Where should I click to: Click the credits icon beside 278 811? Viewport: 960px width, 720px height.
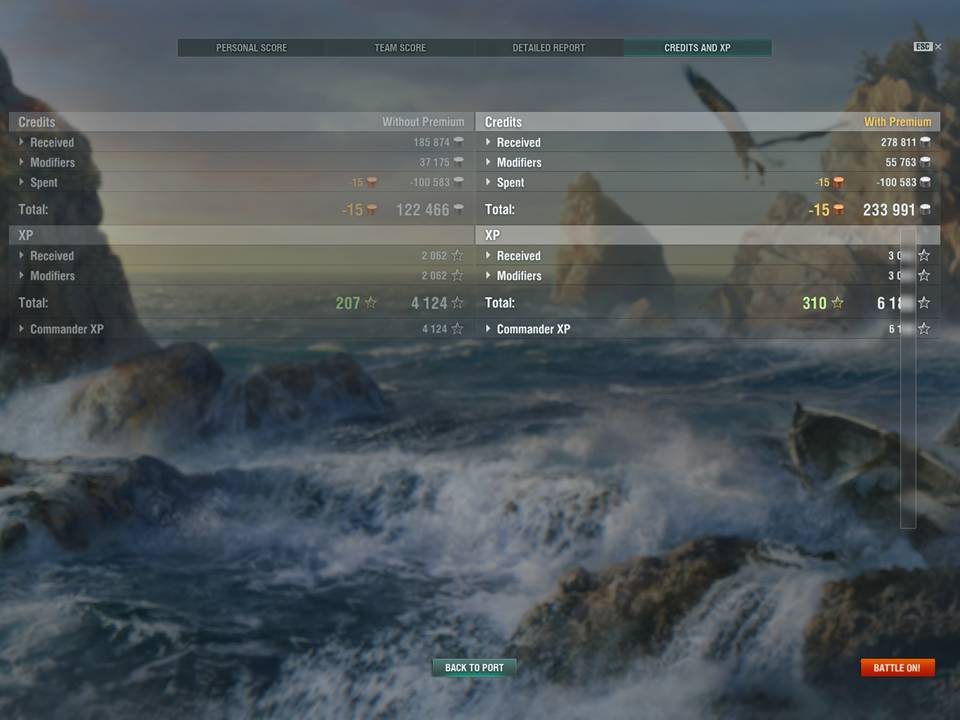(x=925, y=142)
